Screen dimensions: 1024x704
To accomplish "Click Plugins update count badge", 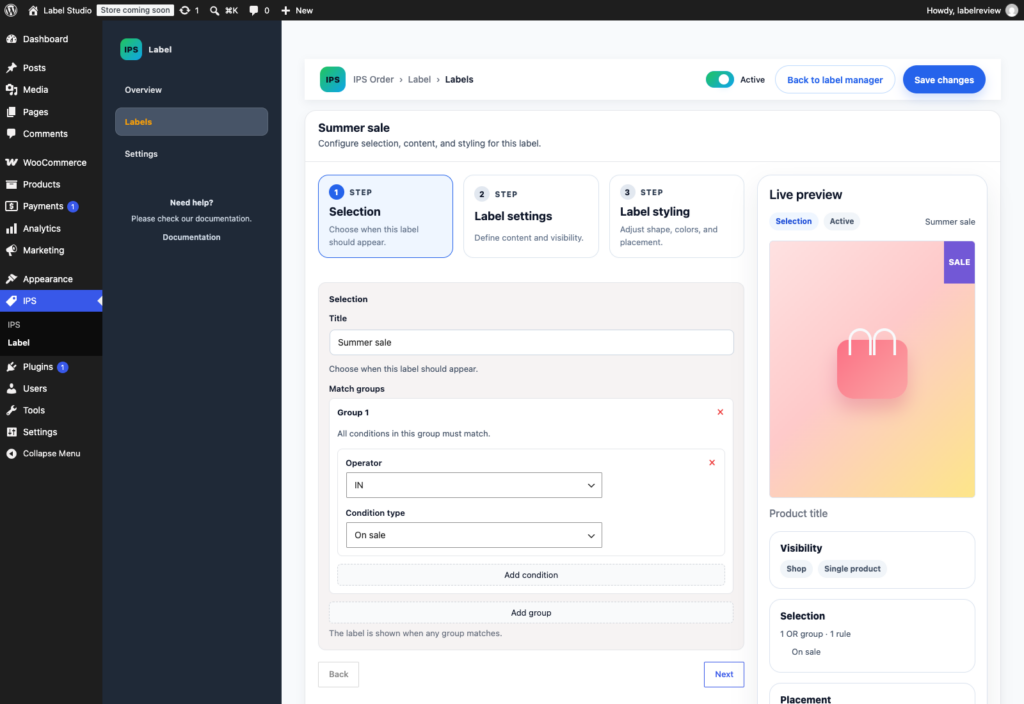I will [x=63, y=367].
